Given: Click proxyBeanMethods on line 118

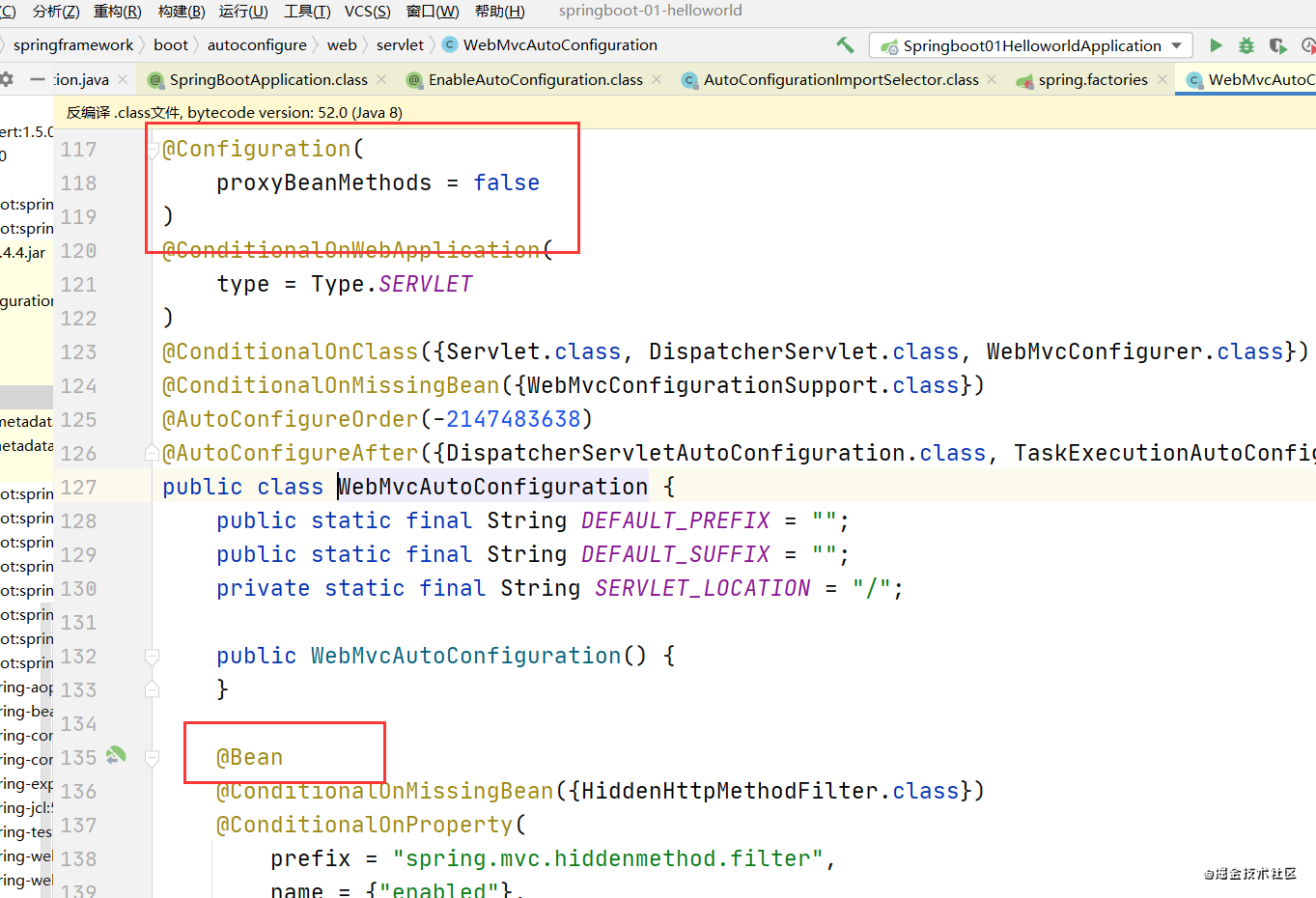Looking at the screenshot, I should 323,183.
